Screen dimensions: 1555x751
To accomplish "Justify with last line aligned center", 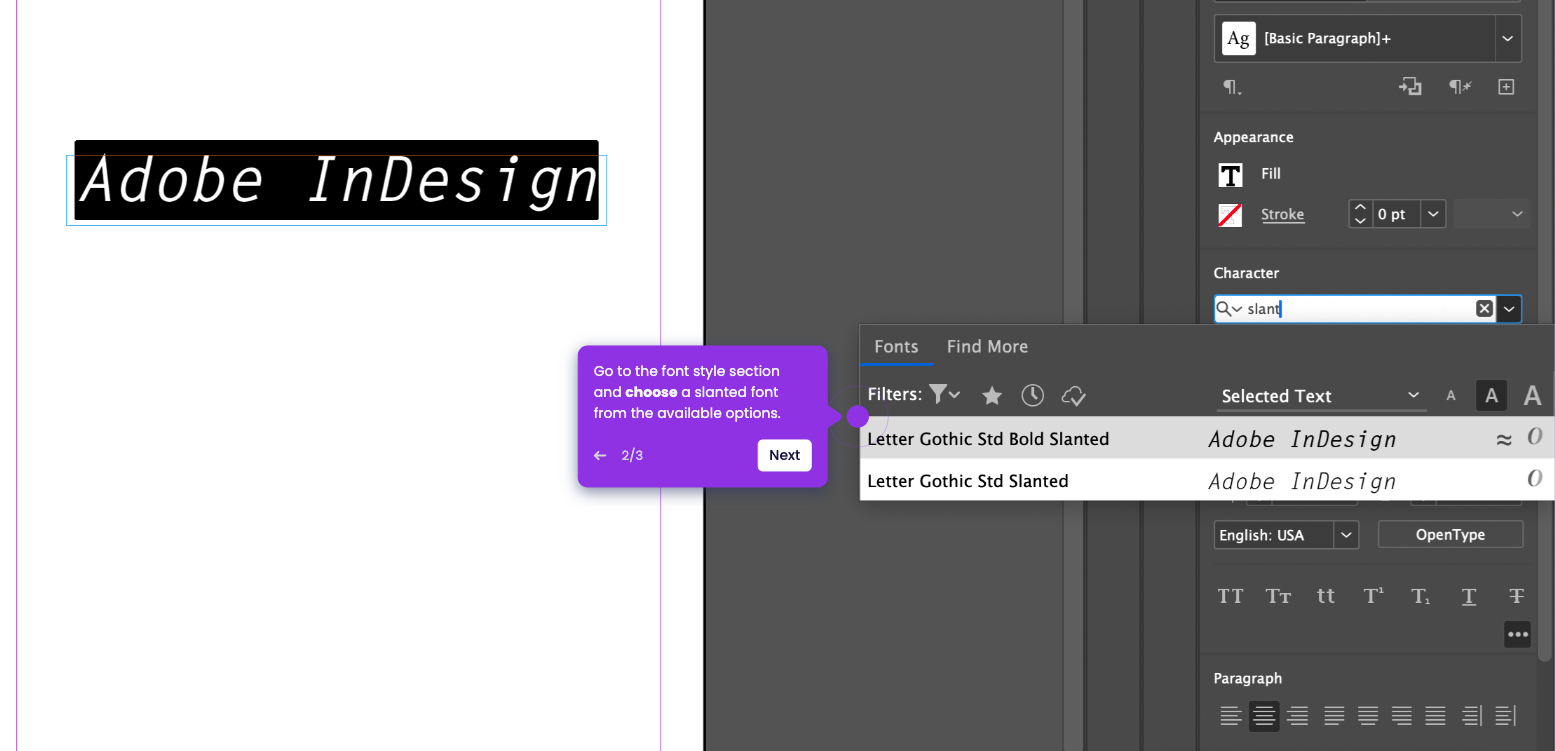I will [x=1368, y=716].
